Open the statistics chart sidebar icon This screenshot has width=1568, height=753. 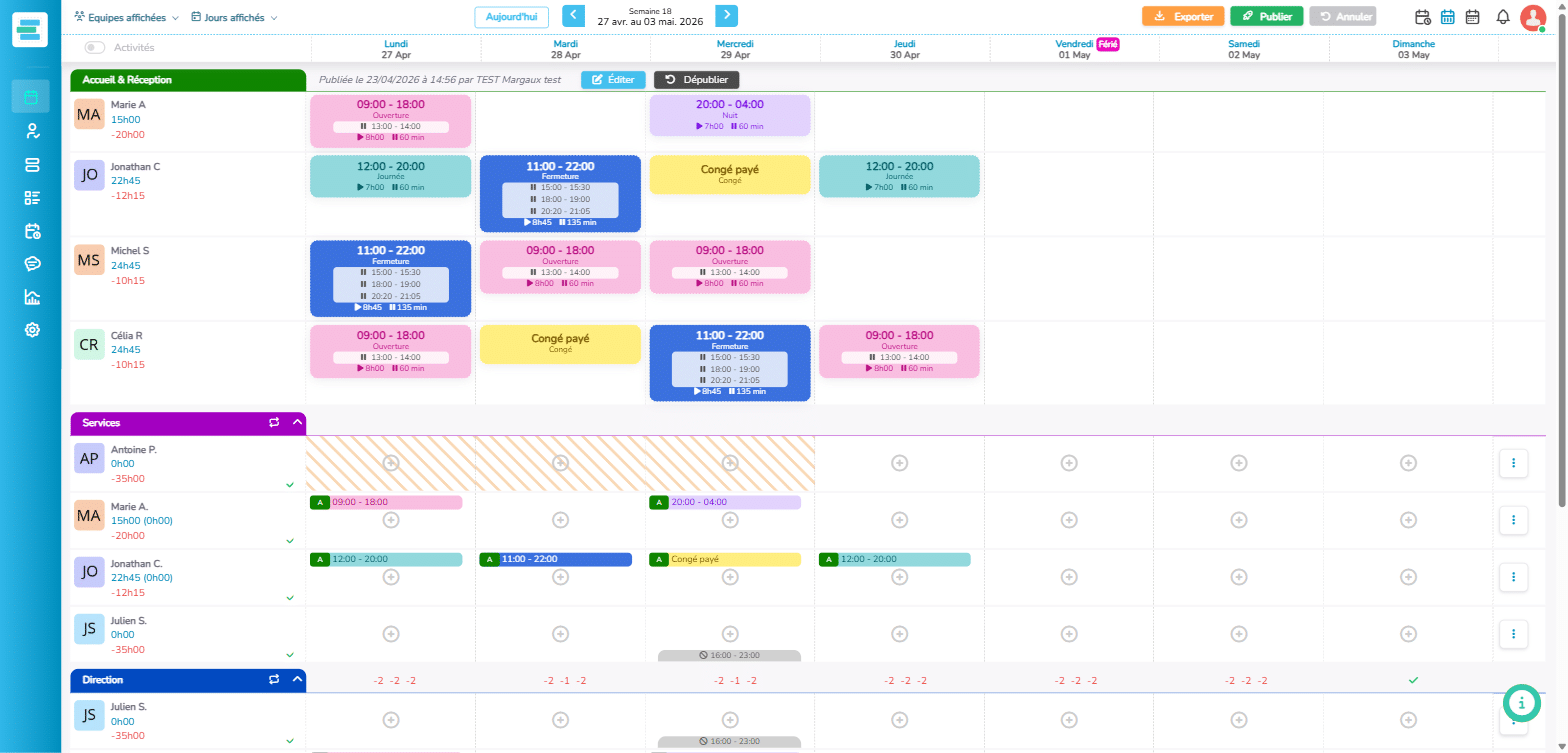(x=32, y=296)
